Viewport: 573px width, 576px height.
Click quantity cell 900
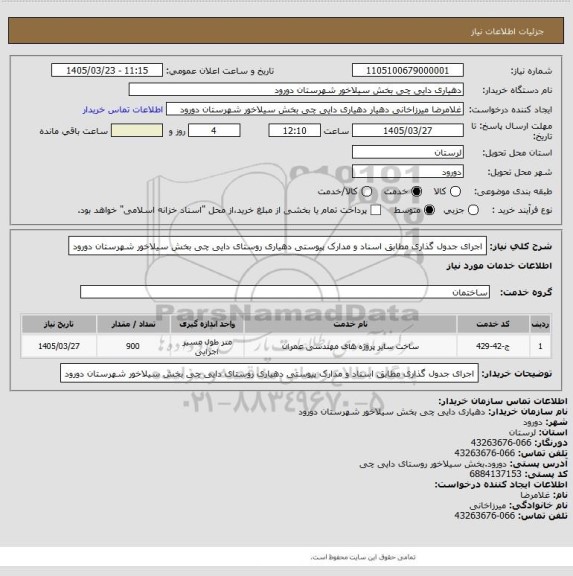(133, 346)
